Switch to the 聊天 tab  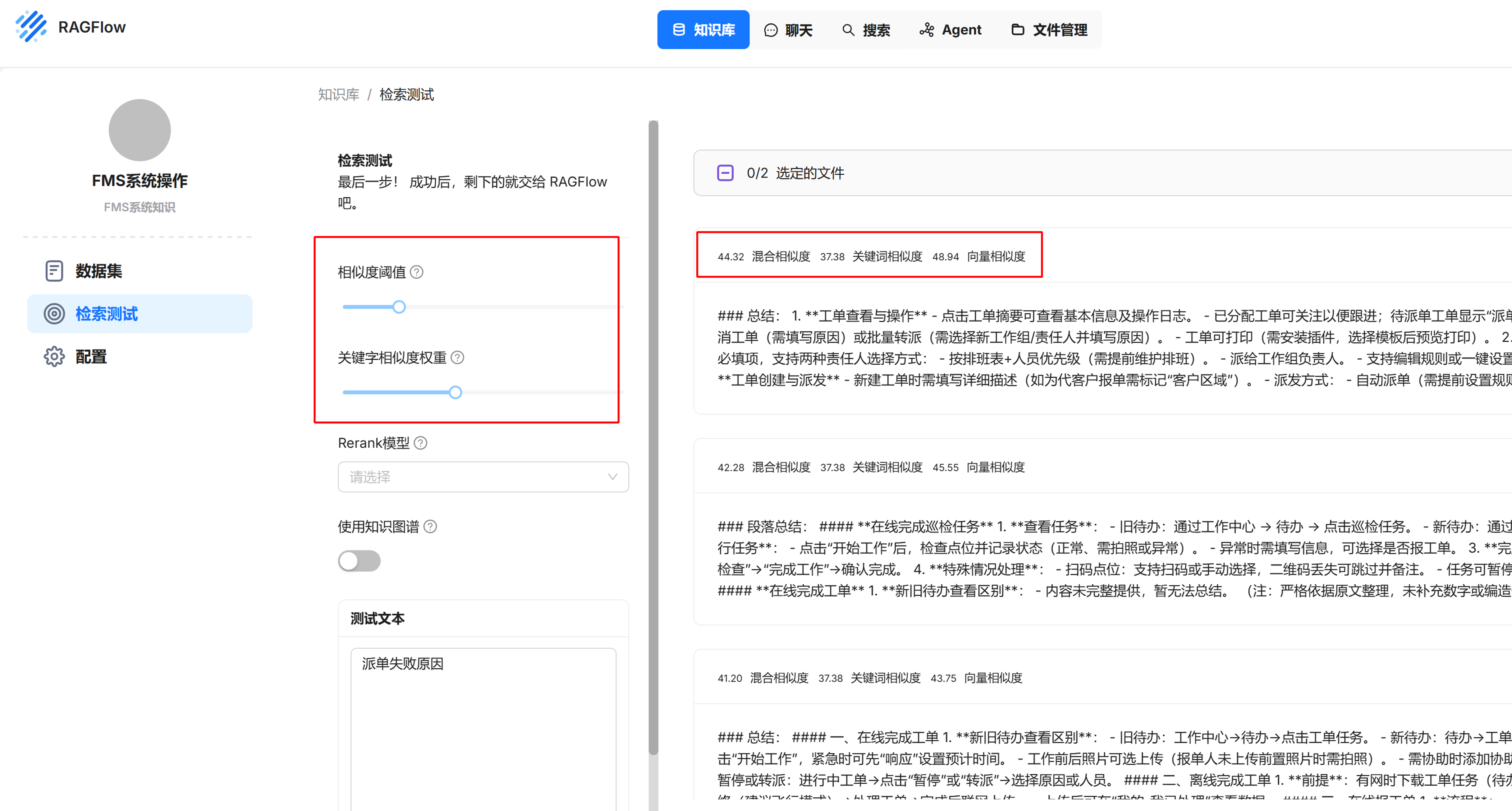pyautogui.click(x=788, y=30)
